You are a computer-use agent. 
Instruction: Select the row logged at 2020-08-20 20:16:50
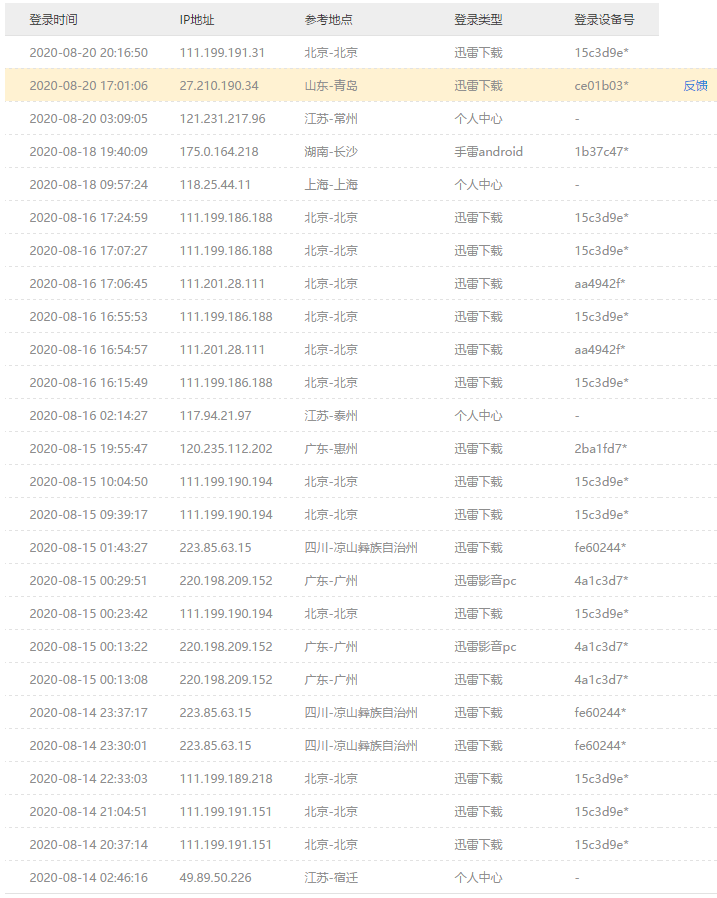pyautogui.click(x=88, y=53)
